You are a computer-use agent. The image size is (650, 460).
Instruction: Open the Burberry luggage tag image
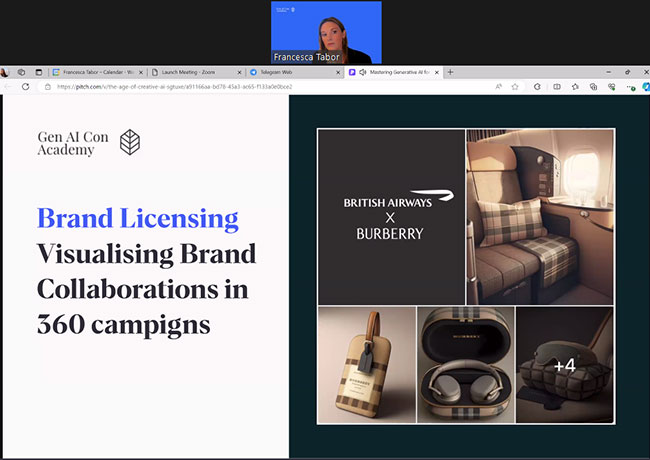point(367,365)
